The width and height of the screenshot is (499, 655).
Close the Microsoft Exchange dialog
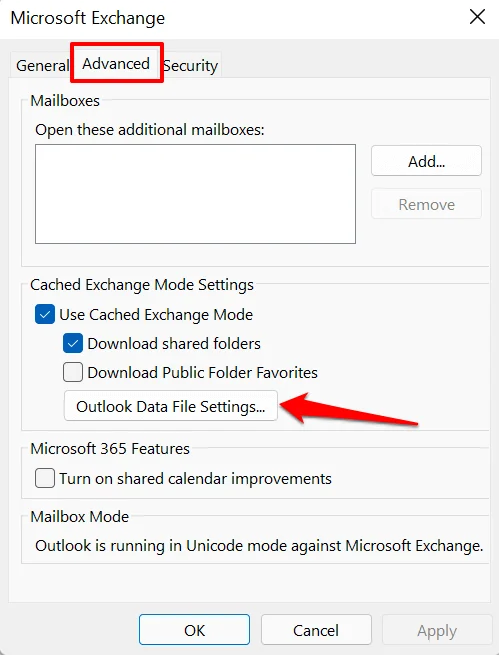click(477, 17)
